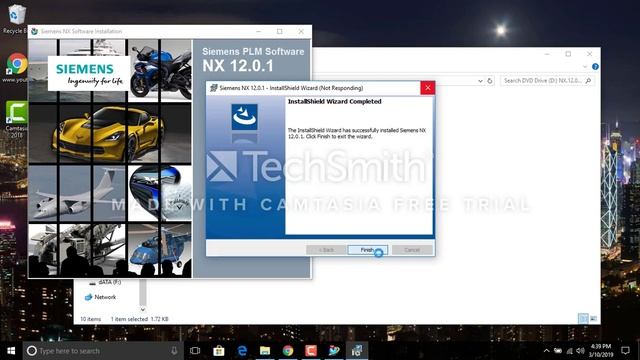This screenshot has height=360, width=640.
Task: Switch Explorer to details view in the status bar
Action: coord(583,318)
